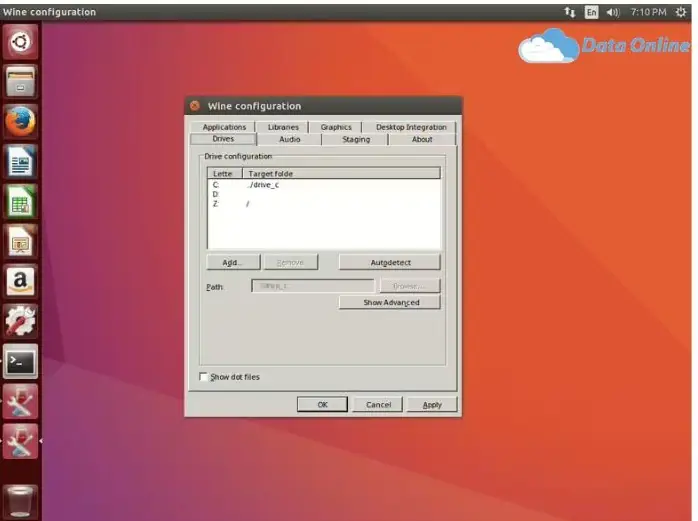Click the Show Advanced button
The width and height of the screenshot is (698, 521).
(x=390, y=302)
